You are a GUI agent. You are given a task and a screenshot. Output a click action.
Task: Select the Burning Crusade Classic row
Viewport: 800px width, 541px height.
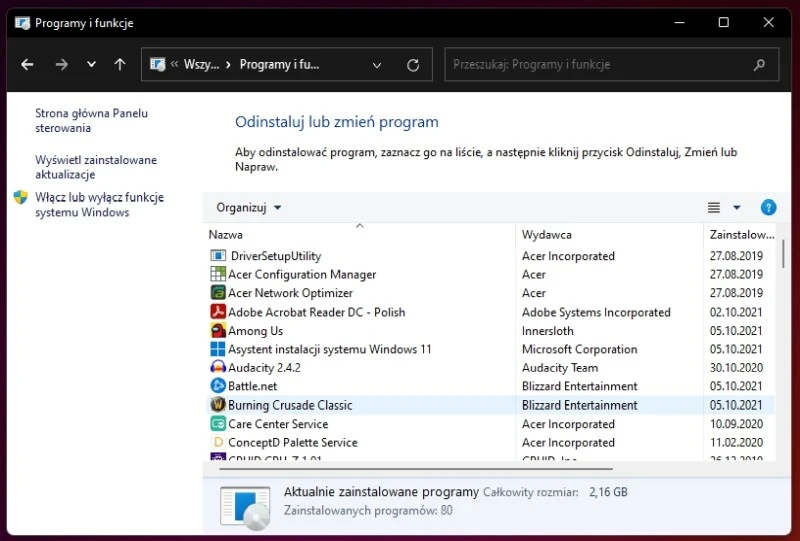[x=491, y=405]
